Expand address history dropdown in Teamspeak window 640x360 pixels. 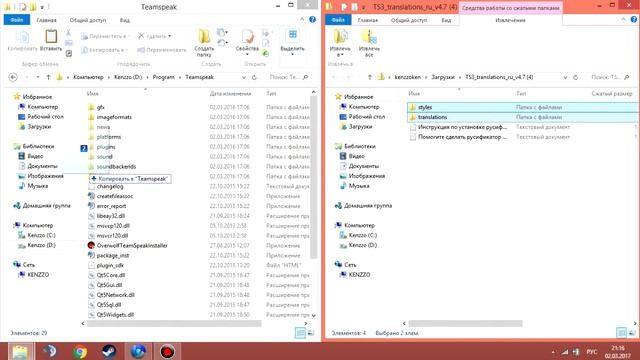[x=244, y=77]
